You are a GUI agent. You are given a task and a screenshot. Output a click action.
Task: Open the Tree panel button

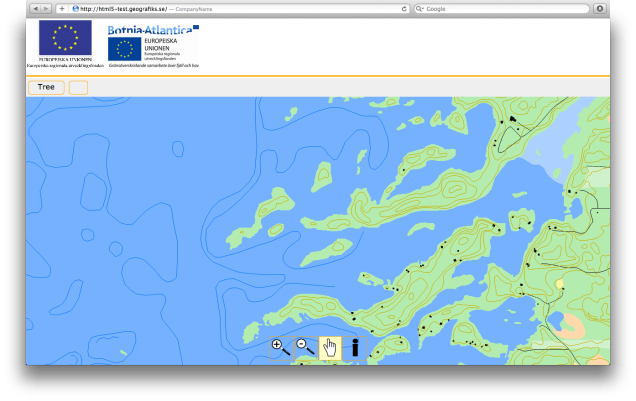(46, 87)
